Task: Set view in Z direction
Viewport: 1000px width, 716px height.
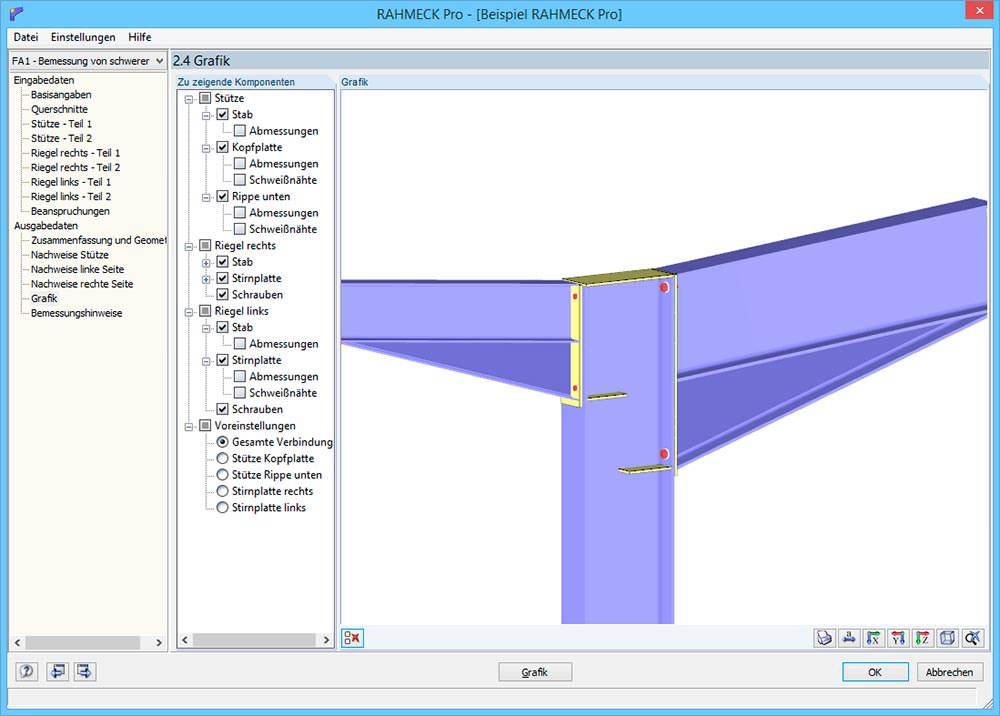Action: (x=923, y=638)
